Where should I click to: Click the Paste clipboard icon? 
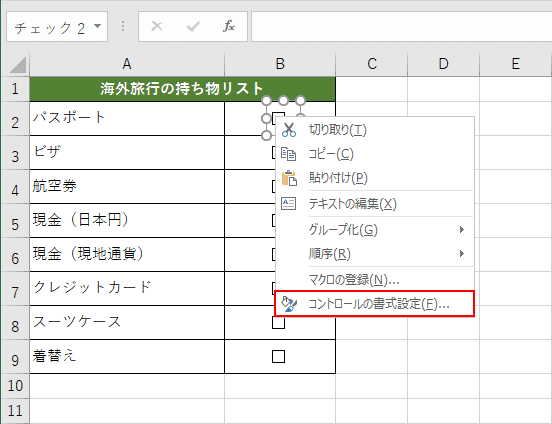[289, 178]
